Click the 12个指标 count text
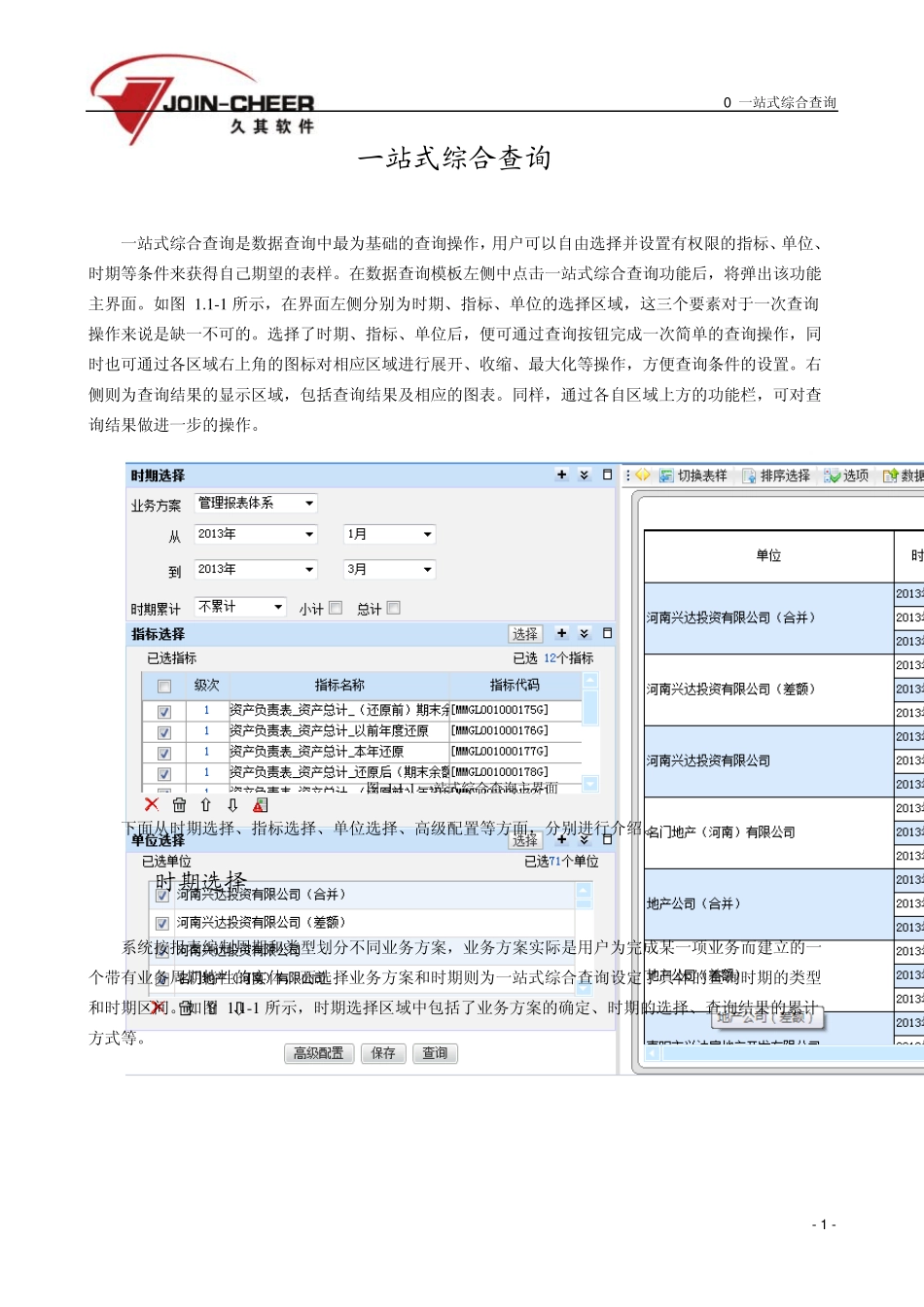The image size is (924, 1307). tap(568, 658)
